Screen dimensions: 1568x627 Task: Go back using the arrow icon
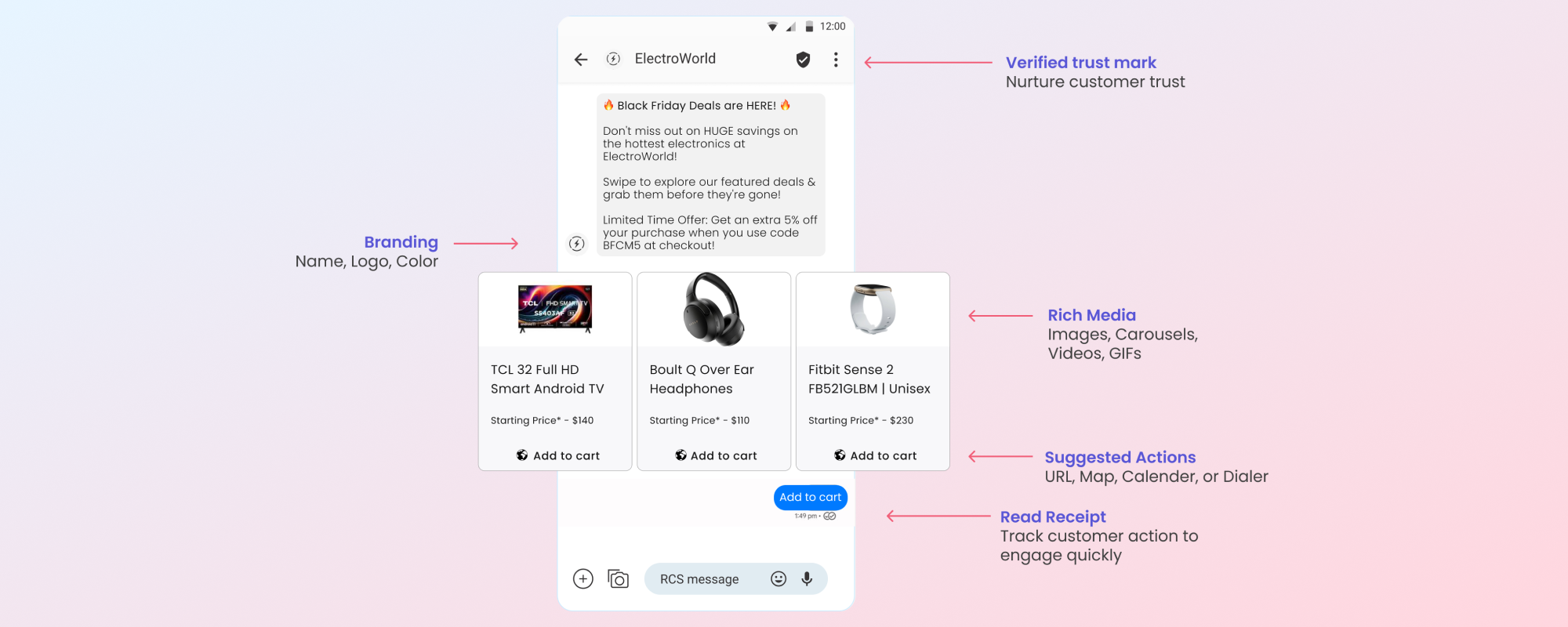[x=581, y=60]
